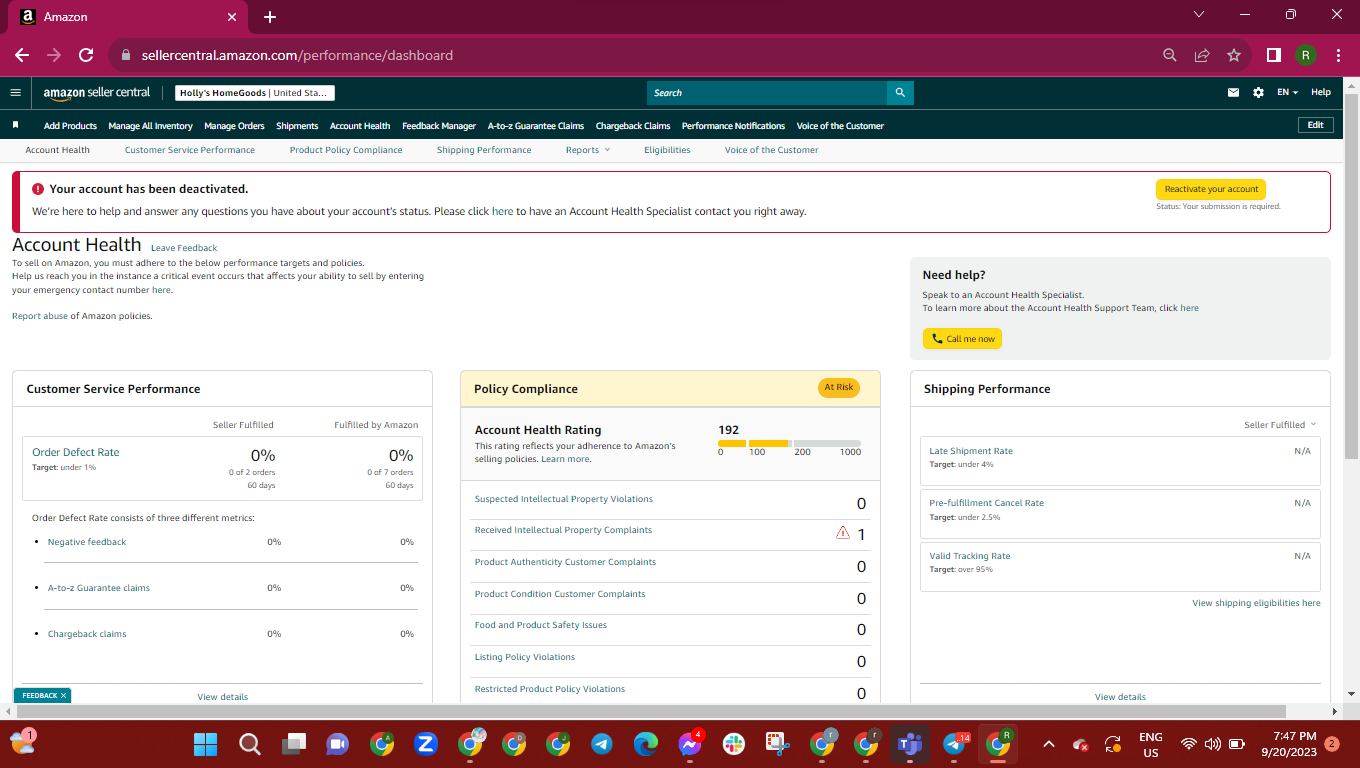Go to Manage Orders
1360x768 pixels.
(x=234, y=126)
